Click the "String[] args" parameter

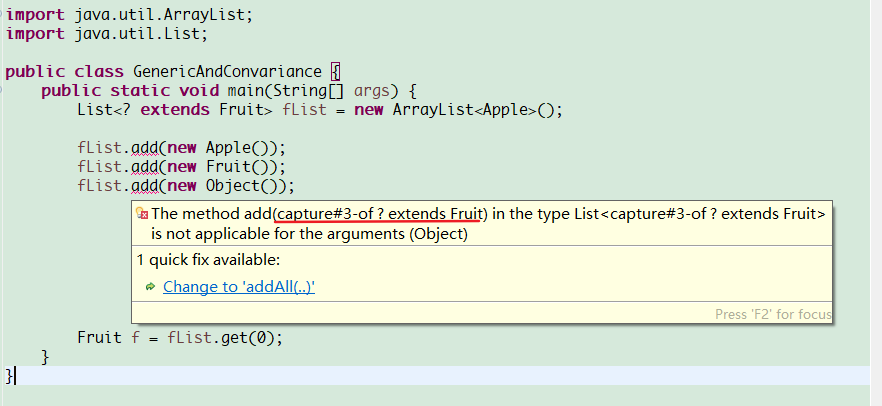point(331,91)
